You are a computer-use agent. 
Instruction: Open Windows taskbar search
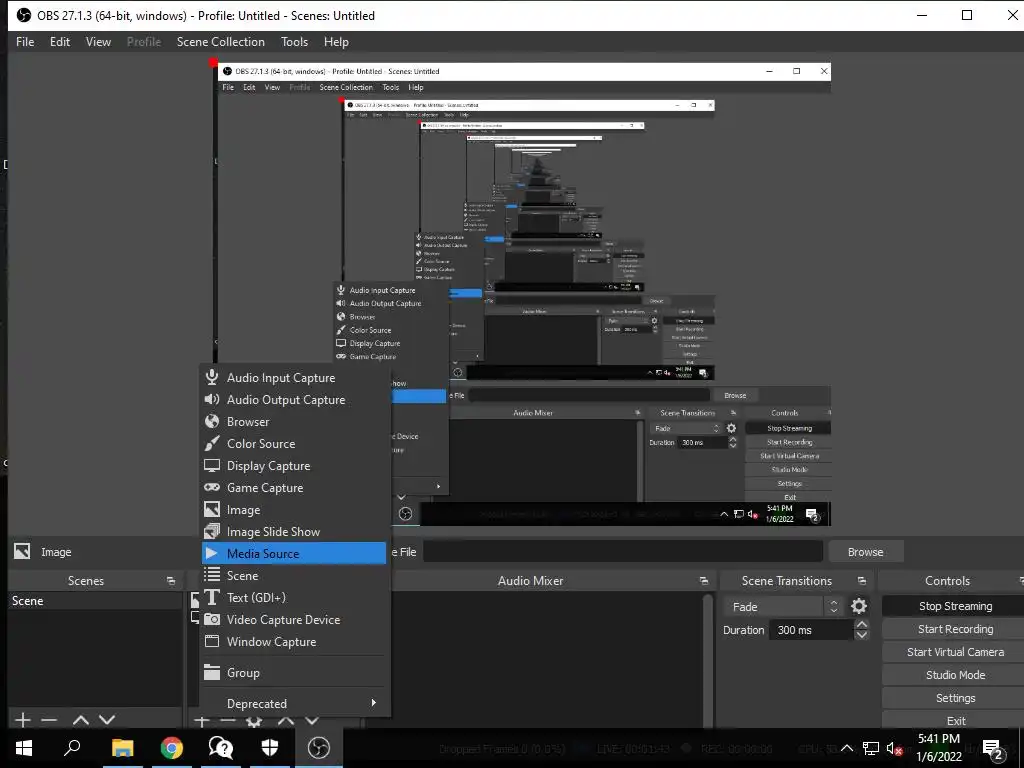point(72,748)
